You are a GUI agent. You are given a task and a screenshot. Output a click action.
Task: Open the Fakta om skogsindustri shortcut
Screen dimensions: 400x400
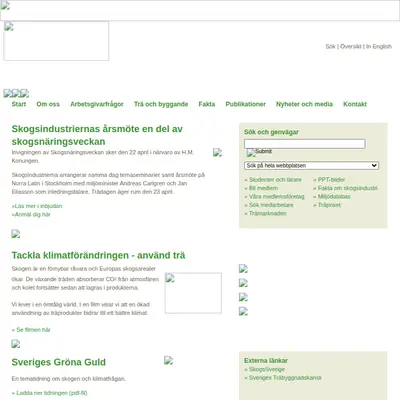[x=348, y=188]
